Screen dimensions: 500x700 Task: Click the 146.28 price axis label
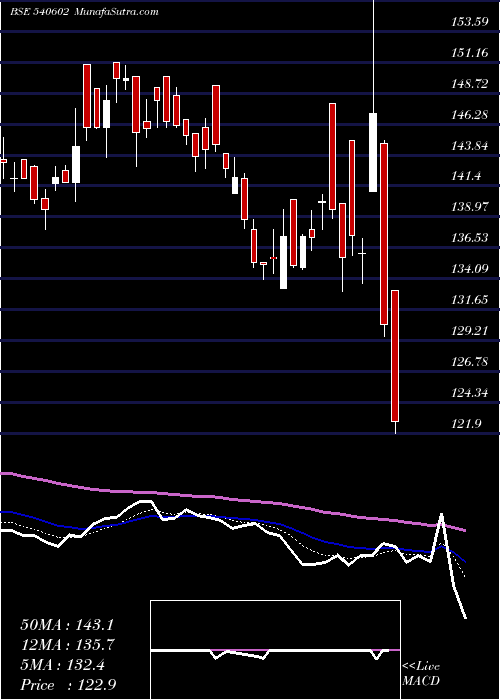pos(470,115)
